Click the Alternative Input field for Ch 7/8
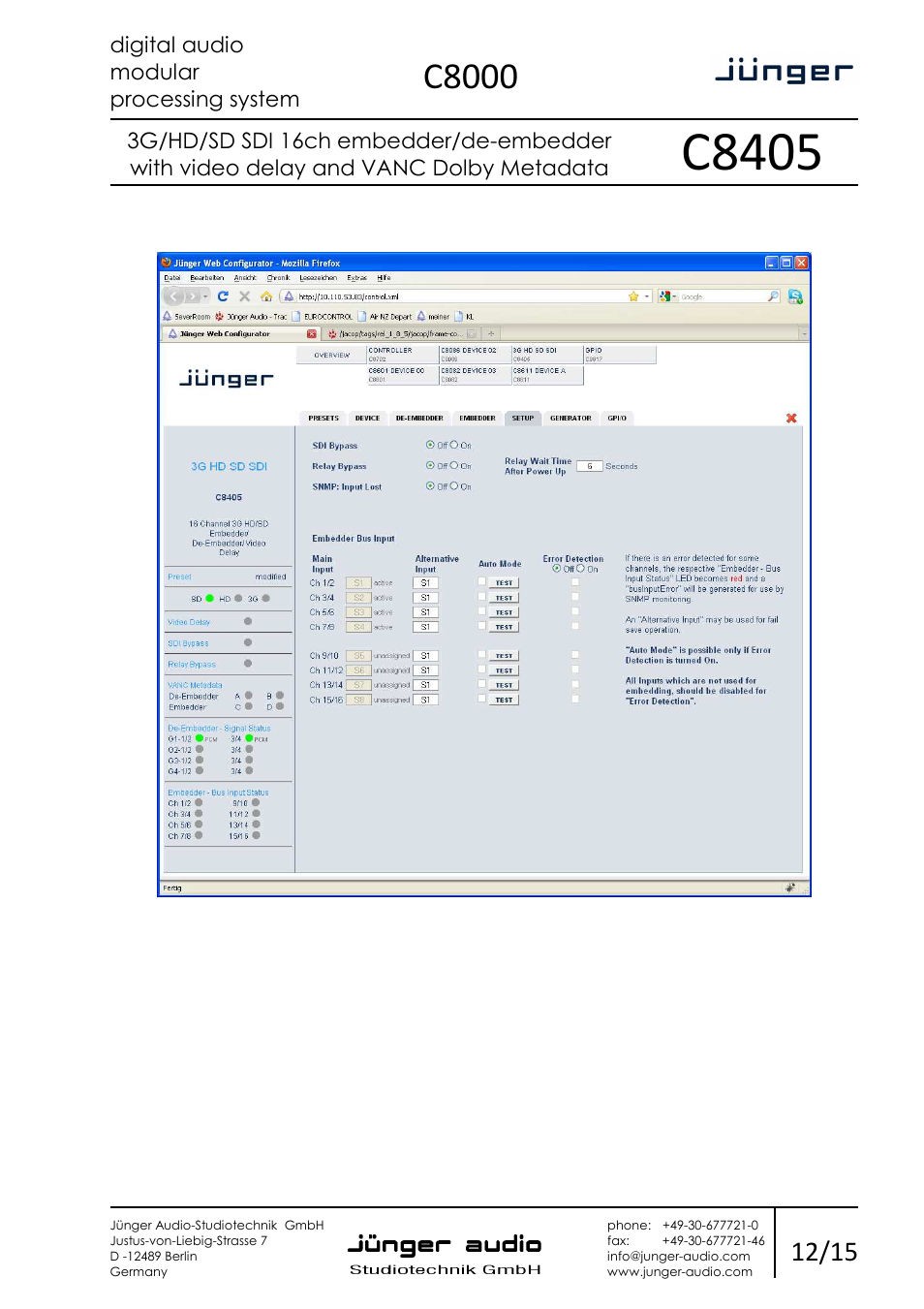Screen dimensions: 924x1309 pyautogui.click(x=426, y=627)
